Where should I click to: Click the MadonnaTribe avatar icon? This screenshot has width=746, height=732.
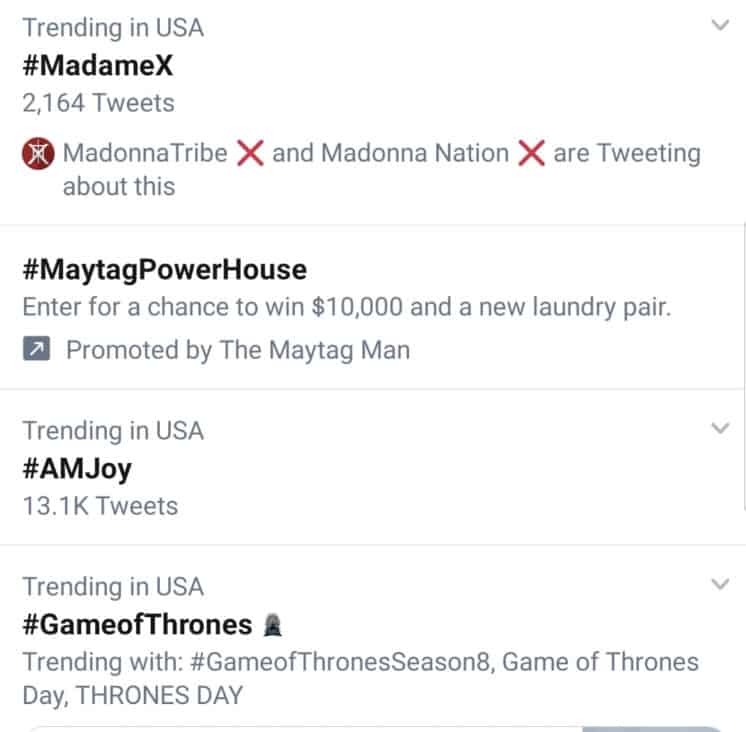click(37, 154)
